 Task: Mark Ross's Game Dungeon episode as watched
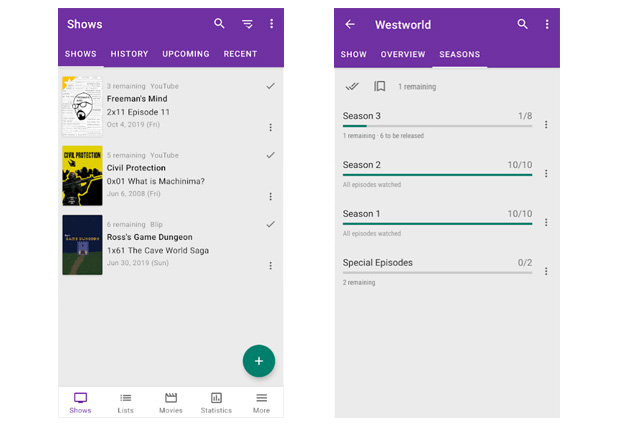pos(270,224)
